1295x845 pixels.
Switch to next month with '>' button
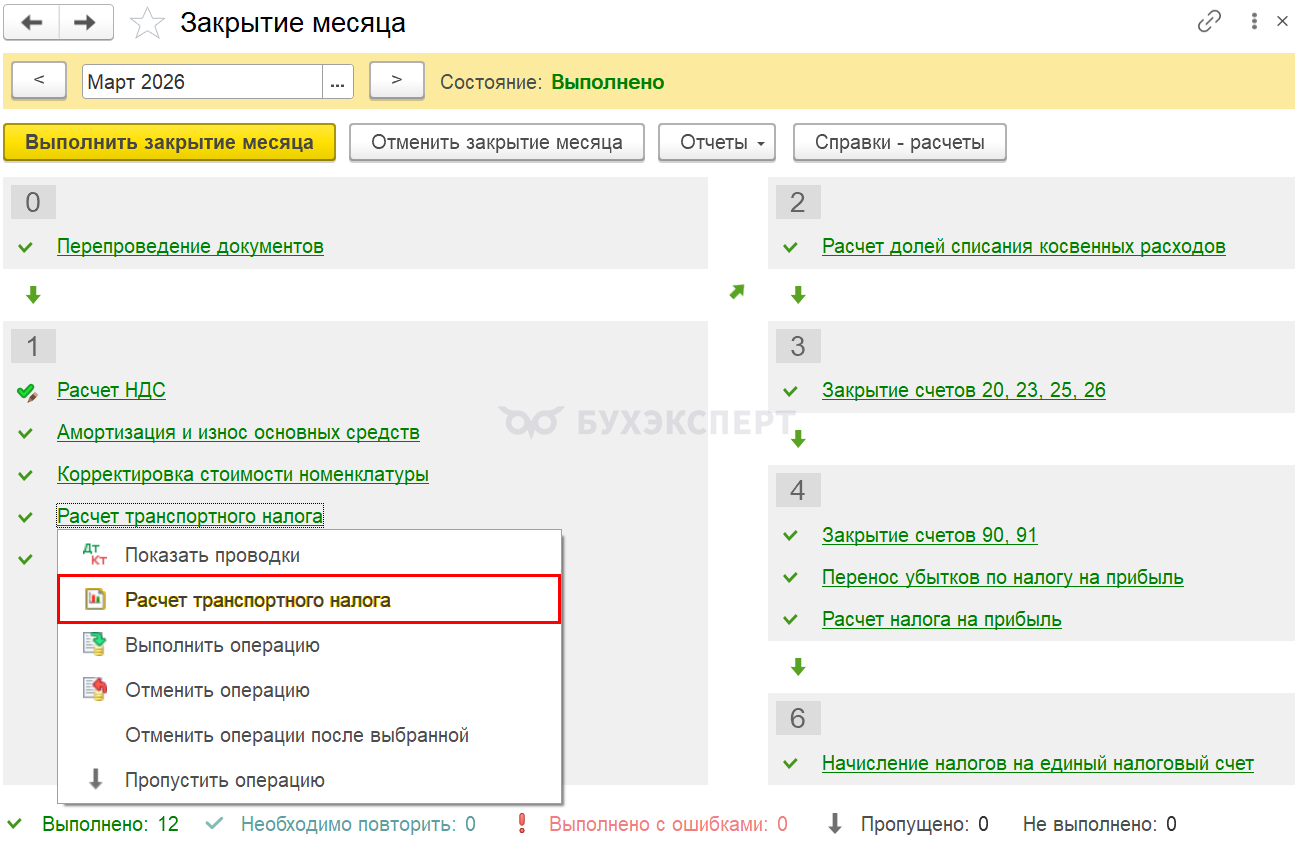click(397, 81)
